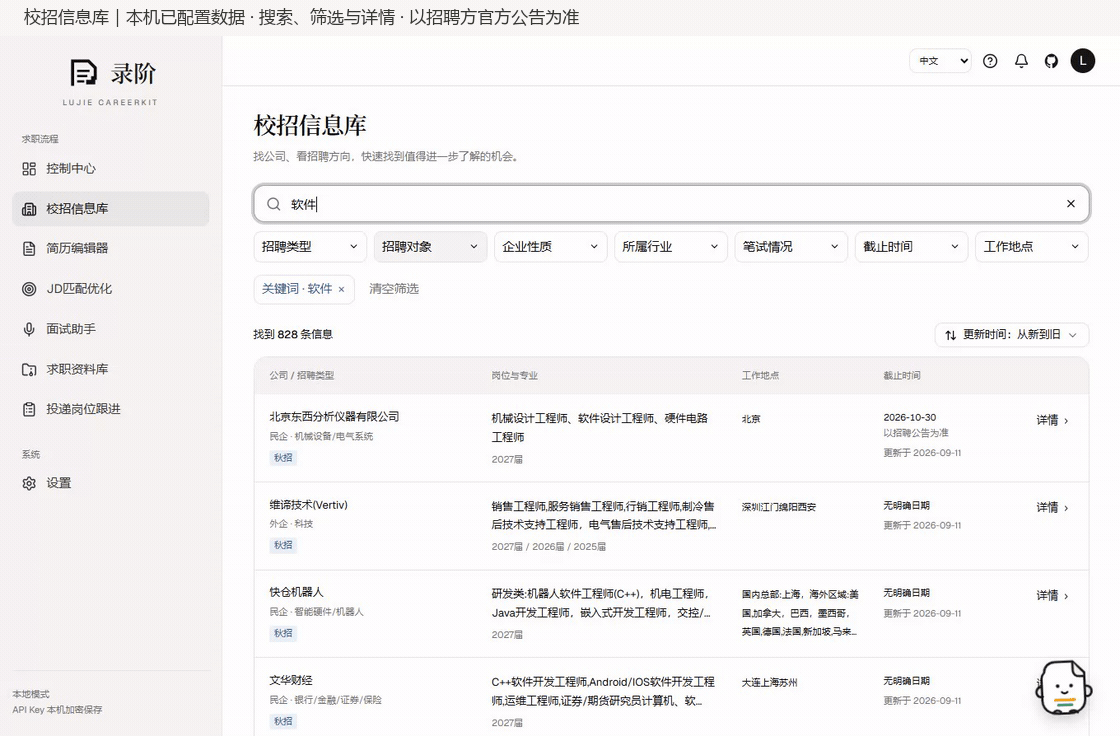This screenshot has height=736, width=1120.
Task: Click the 秋招 tag under 维谛技术
Action: point(283,545)
